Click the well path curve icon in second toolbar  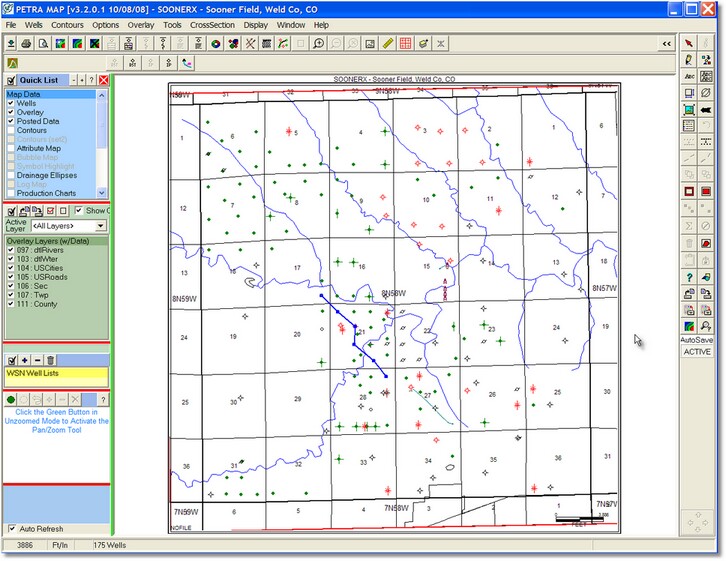[x=187, y=63]
